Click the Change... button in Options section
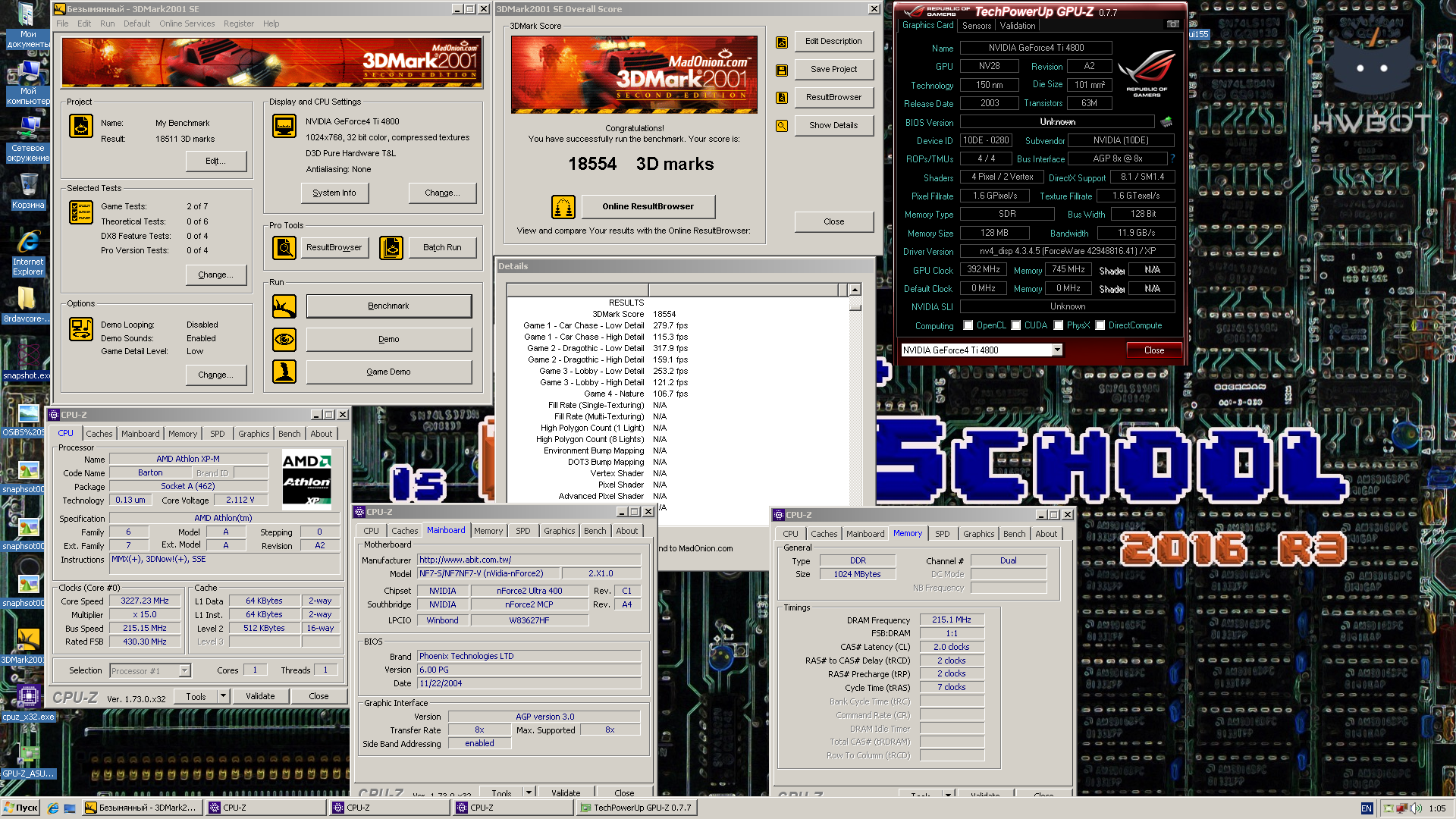The width and height of the screenshot is (1456, 819). 216,375
